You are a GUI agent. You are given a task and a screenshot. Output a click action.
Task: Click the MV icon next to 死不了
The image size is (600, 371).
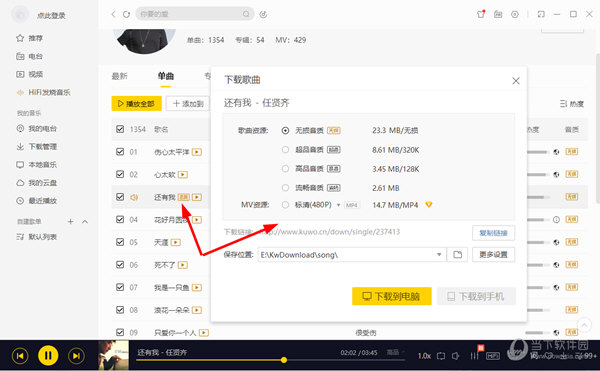click(x=183, y=265)
